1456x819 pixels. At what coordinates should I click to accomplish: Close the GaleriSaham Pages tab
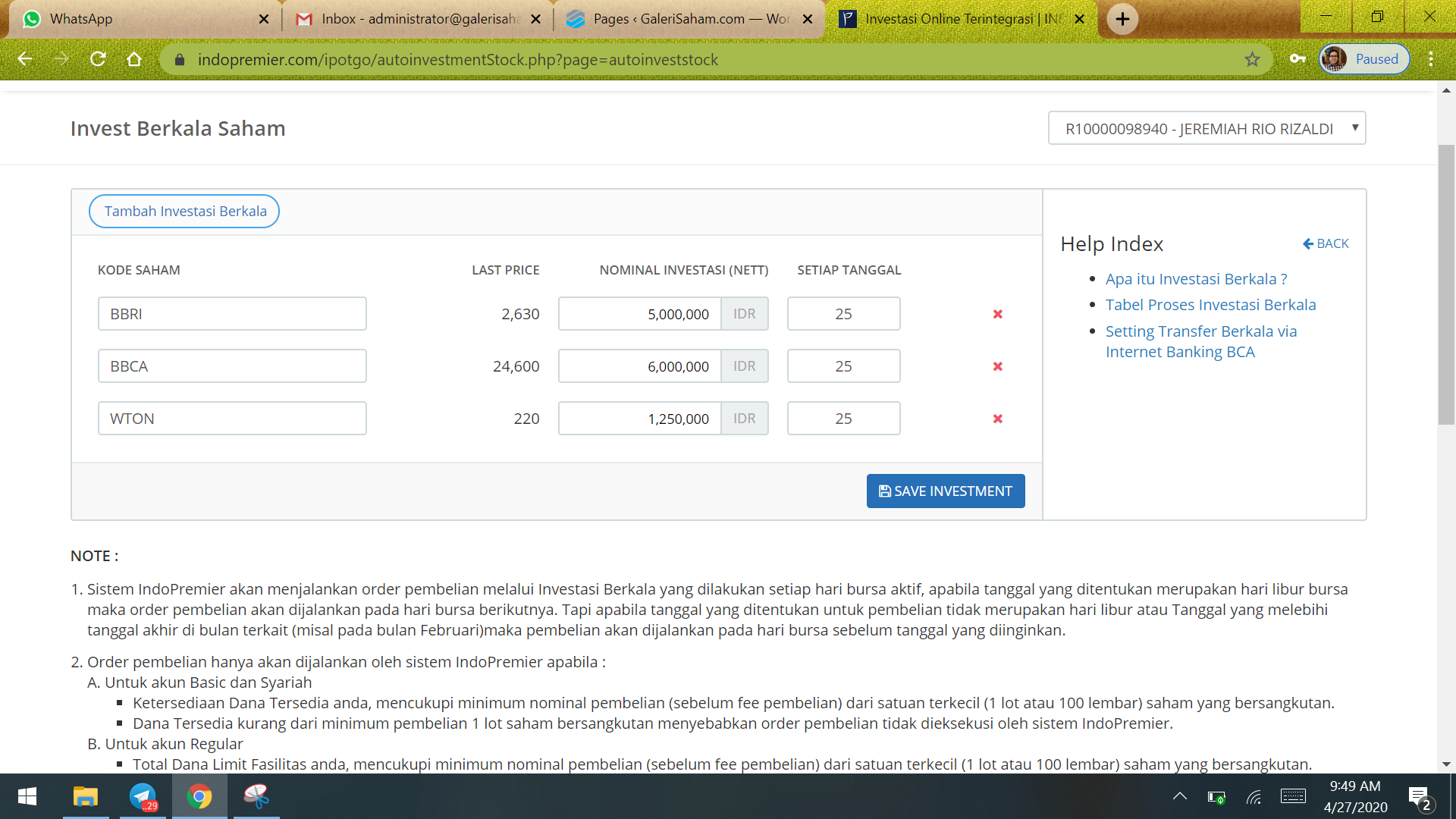pyautogui.click(x=808, y=19)
